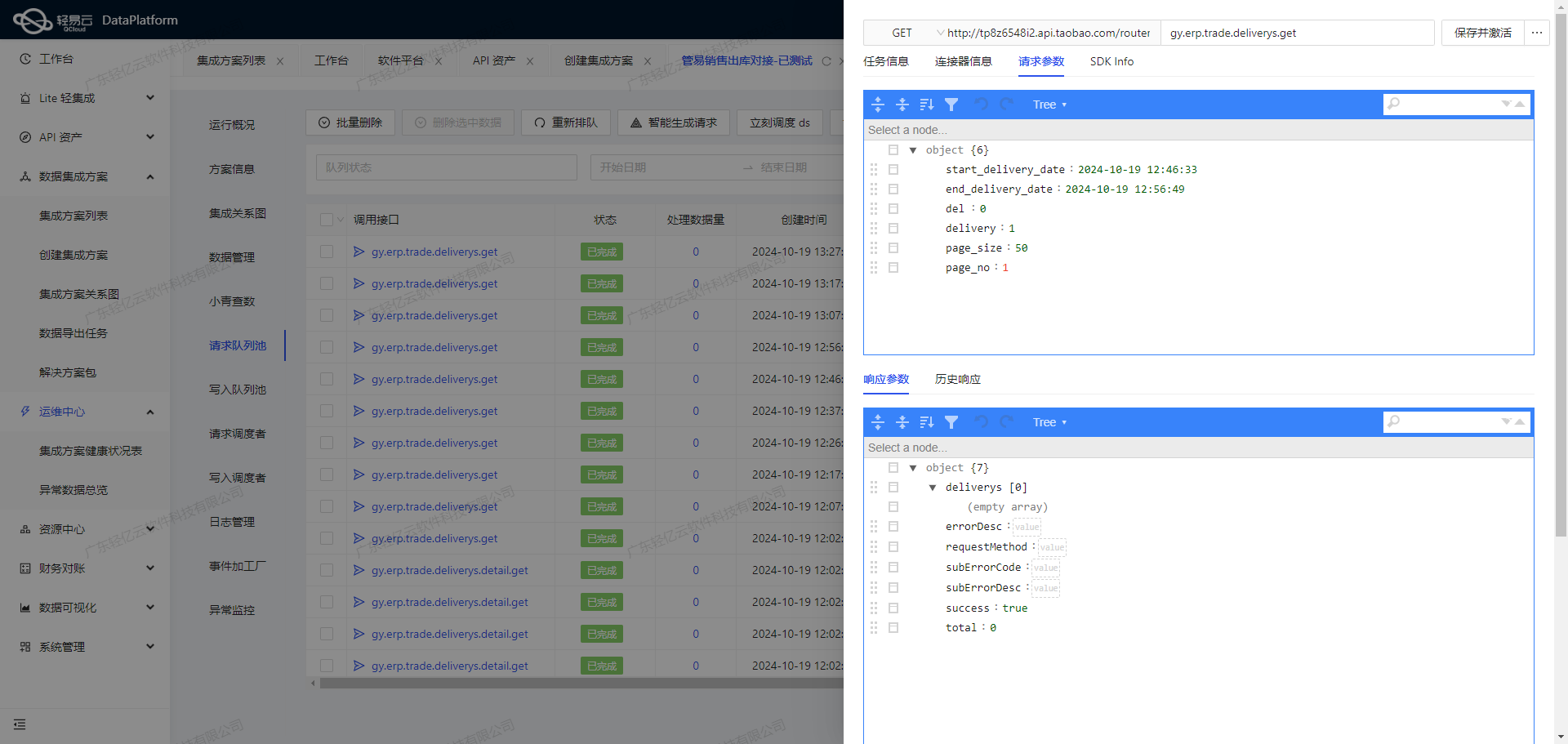Click the 保存并激活 button

pyautogui.click(x=1483, y=33)
